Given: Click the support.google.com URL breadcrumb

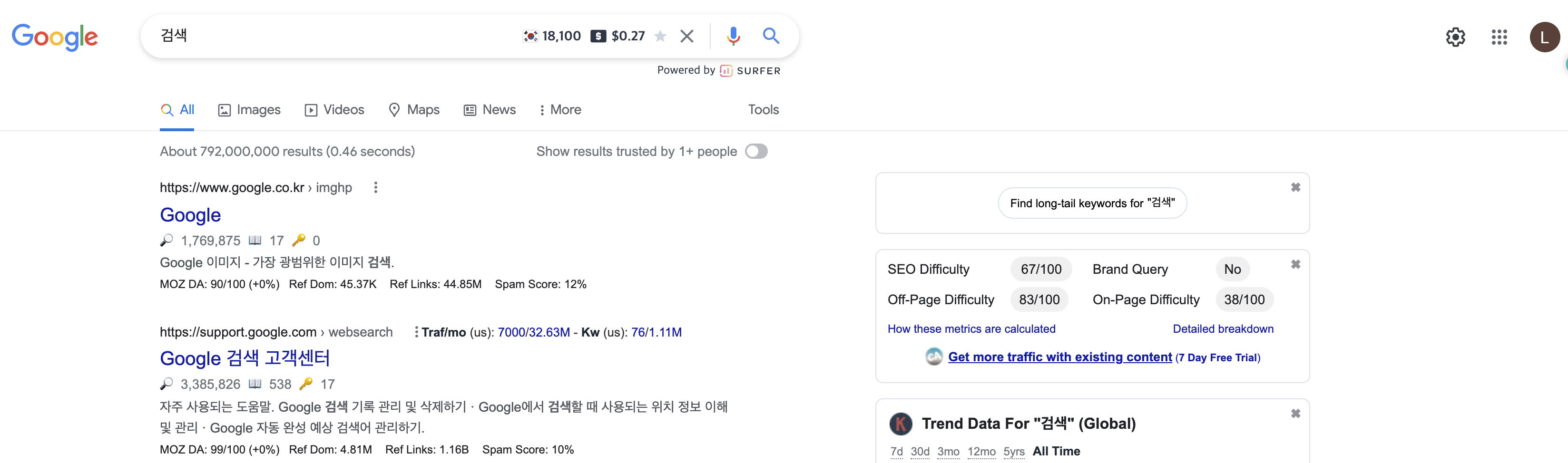Looking at the screenshot, I should pyautogui.click(x=276, y=332).
